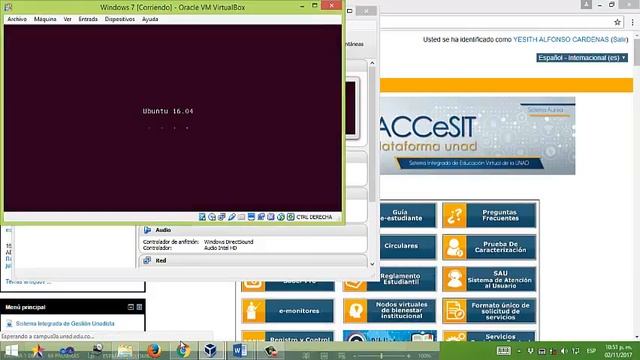640x360 pixels.
Task: Open the Guía e-estudiante tile
Action: point(407,215)
